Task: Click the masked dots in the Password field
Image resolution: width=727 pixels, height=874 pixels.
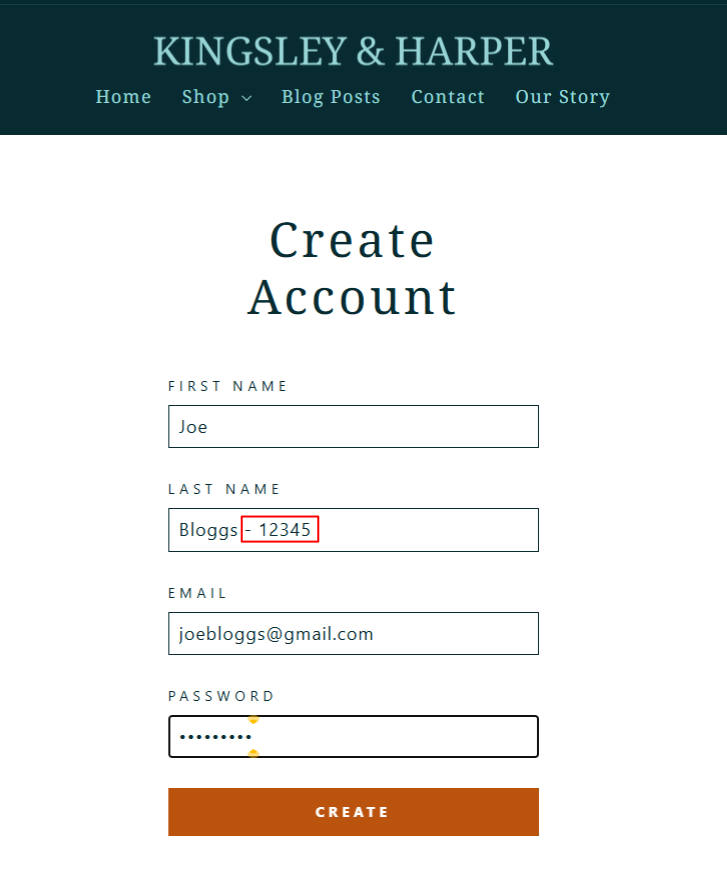Action: point(215,738)
